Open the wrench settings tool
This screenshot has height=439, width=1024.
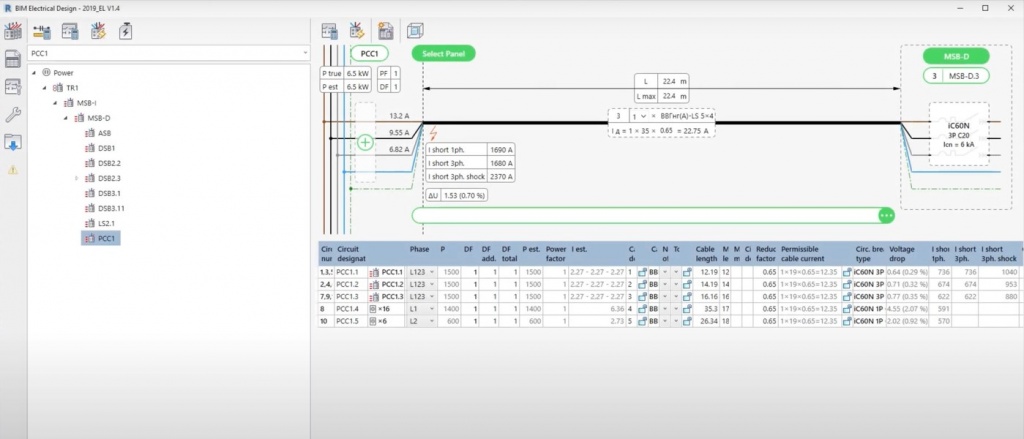click(13, 116)
